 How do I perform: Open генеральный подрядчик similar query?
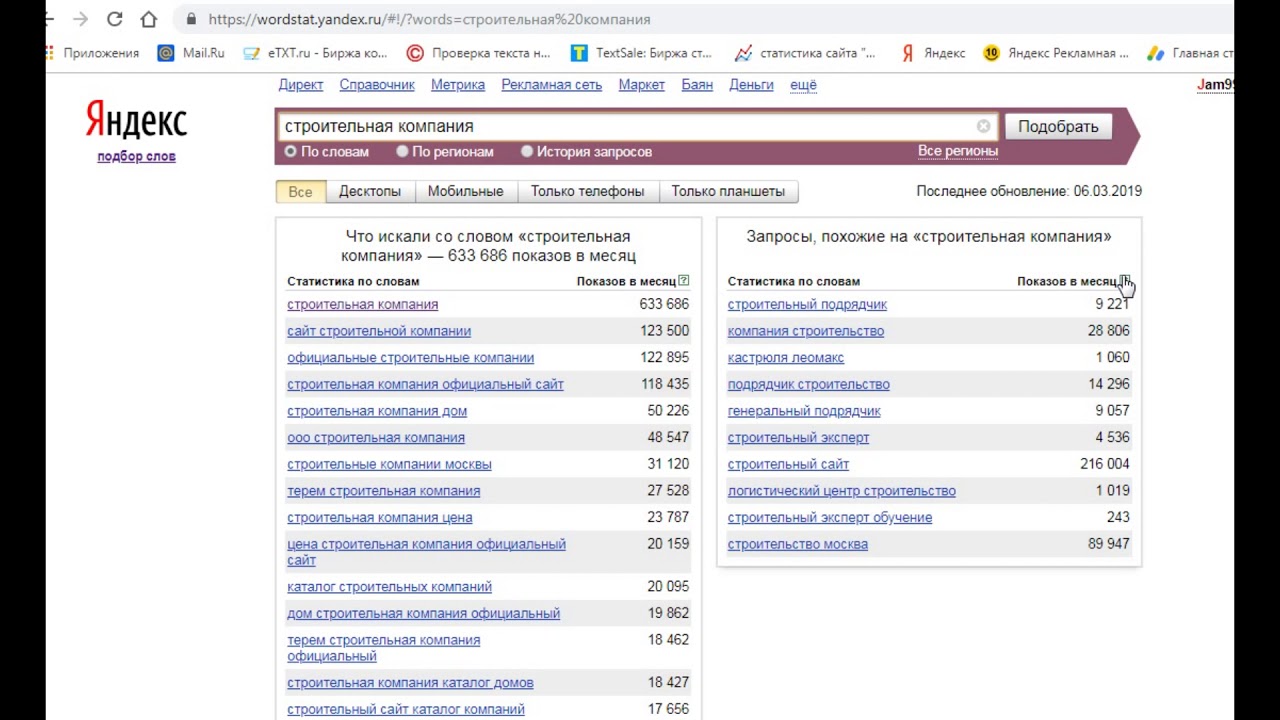[804, 411]
